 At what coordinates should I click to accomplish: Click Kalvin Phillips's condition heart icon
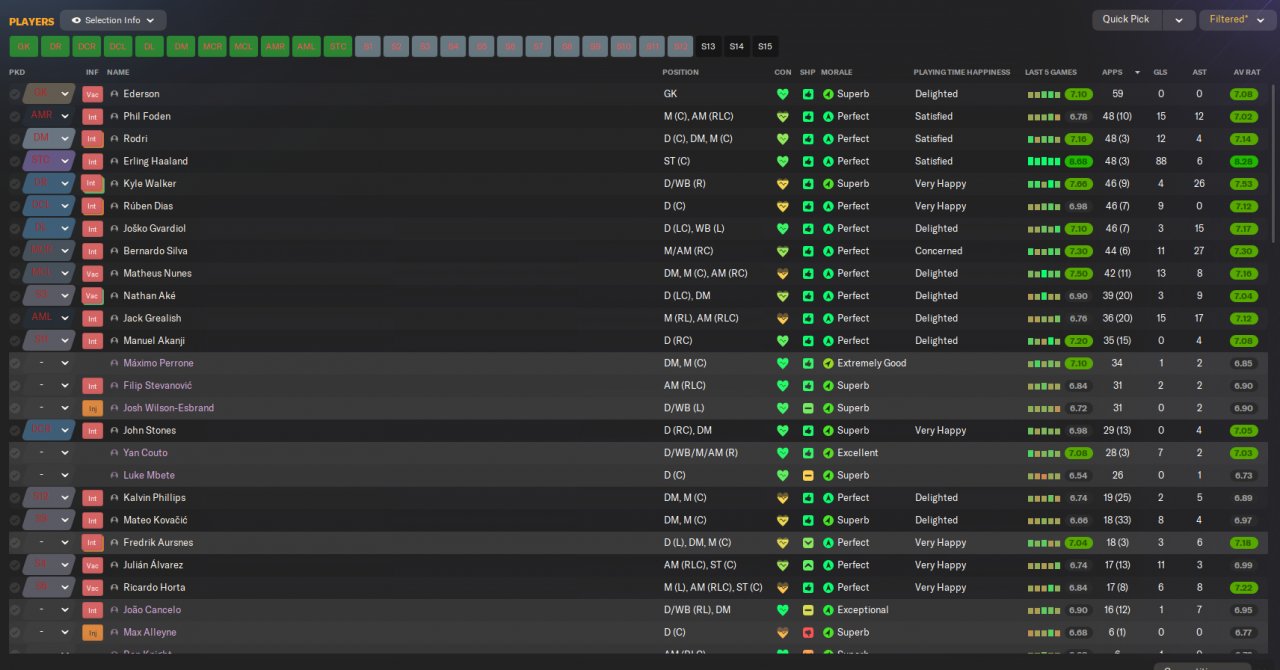tap(783, 498)
